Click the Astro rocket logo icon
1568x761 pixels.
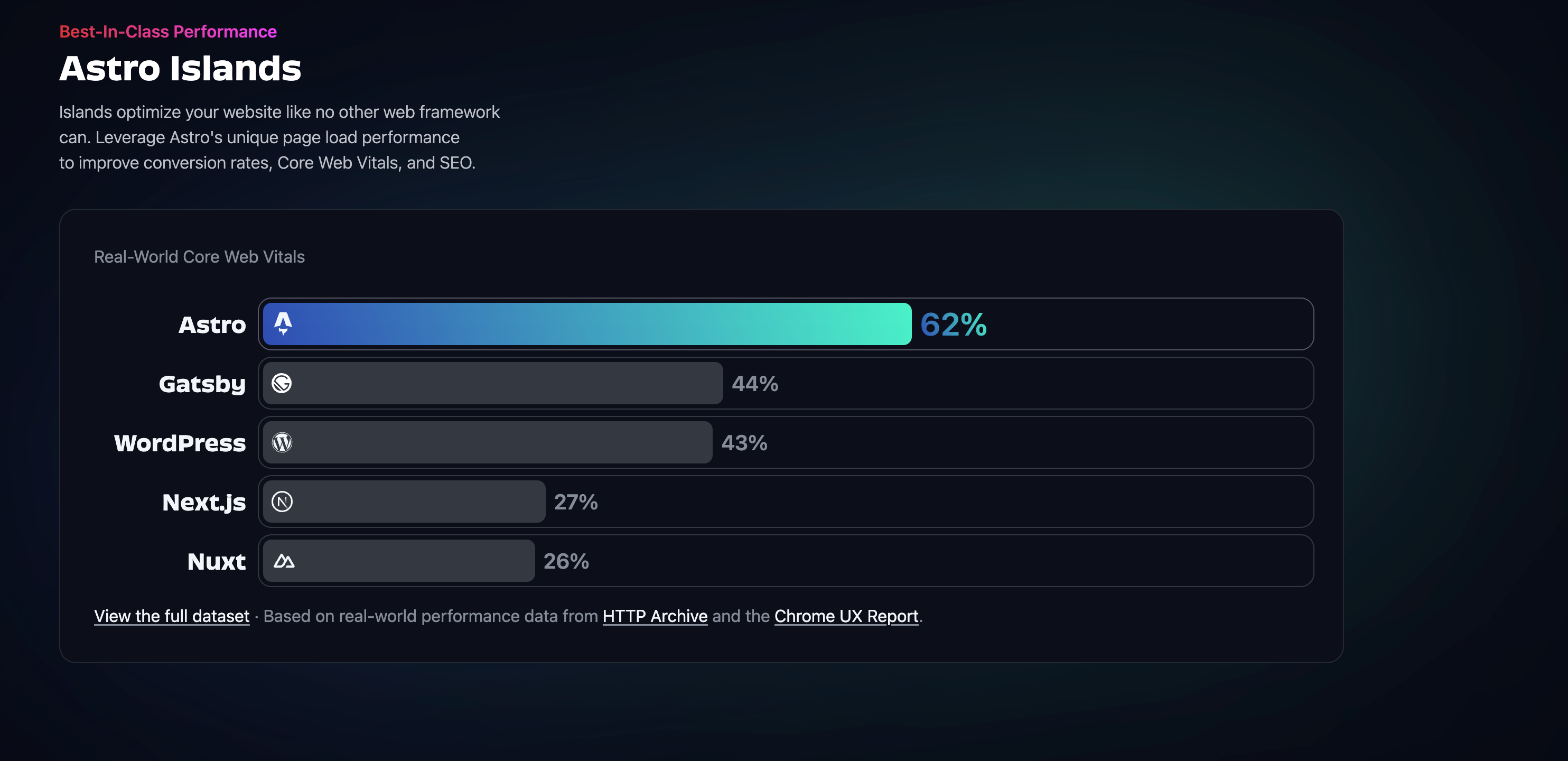(283, 323)
